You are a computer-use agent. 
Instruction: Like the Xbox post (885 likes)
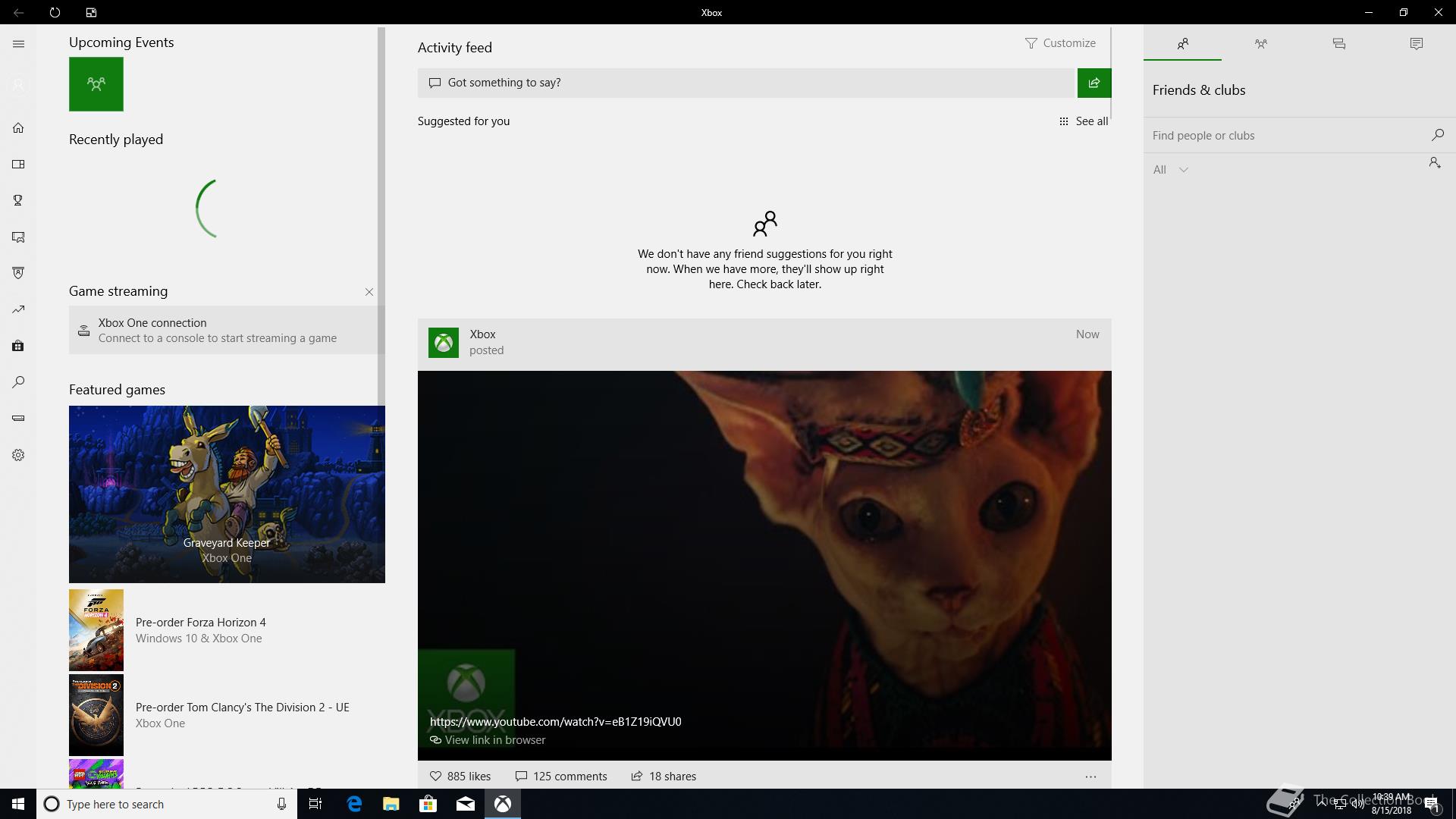460,777
